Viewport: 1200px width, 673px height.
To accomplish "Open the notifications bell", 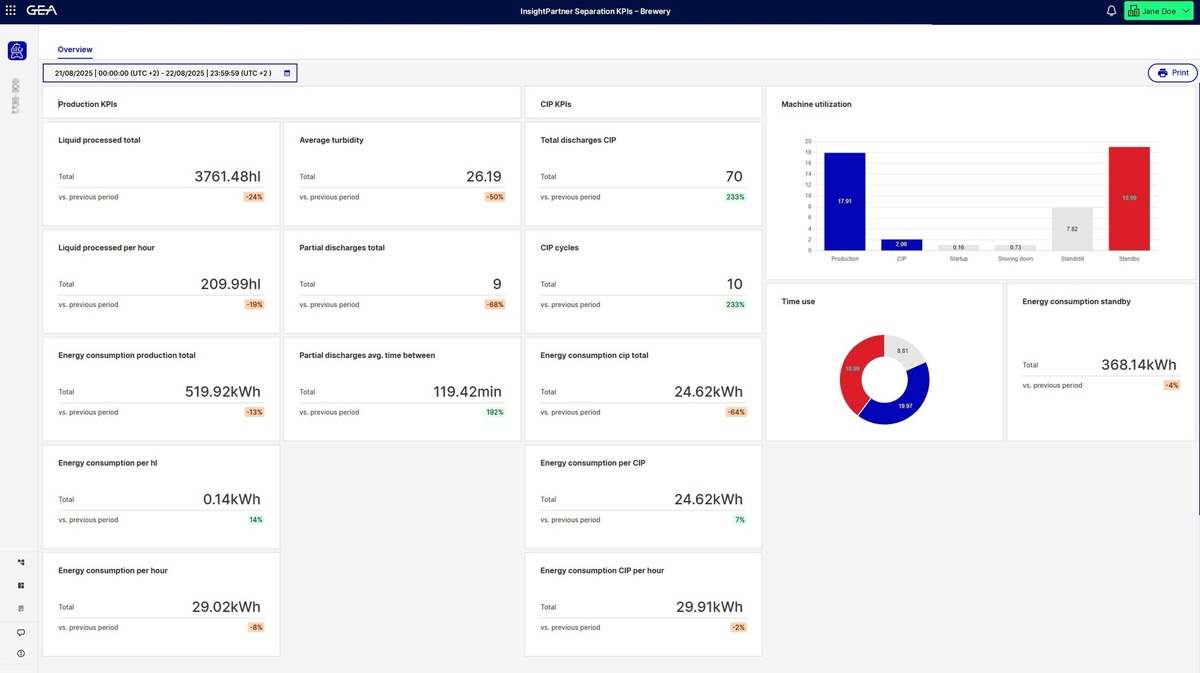I will (x=1111, y=11).
